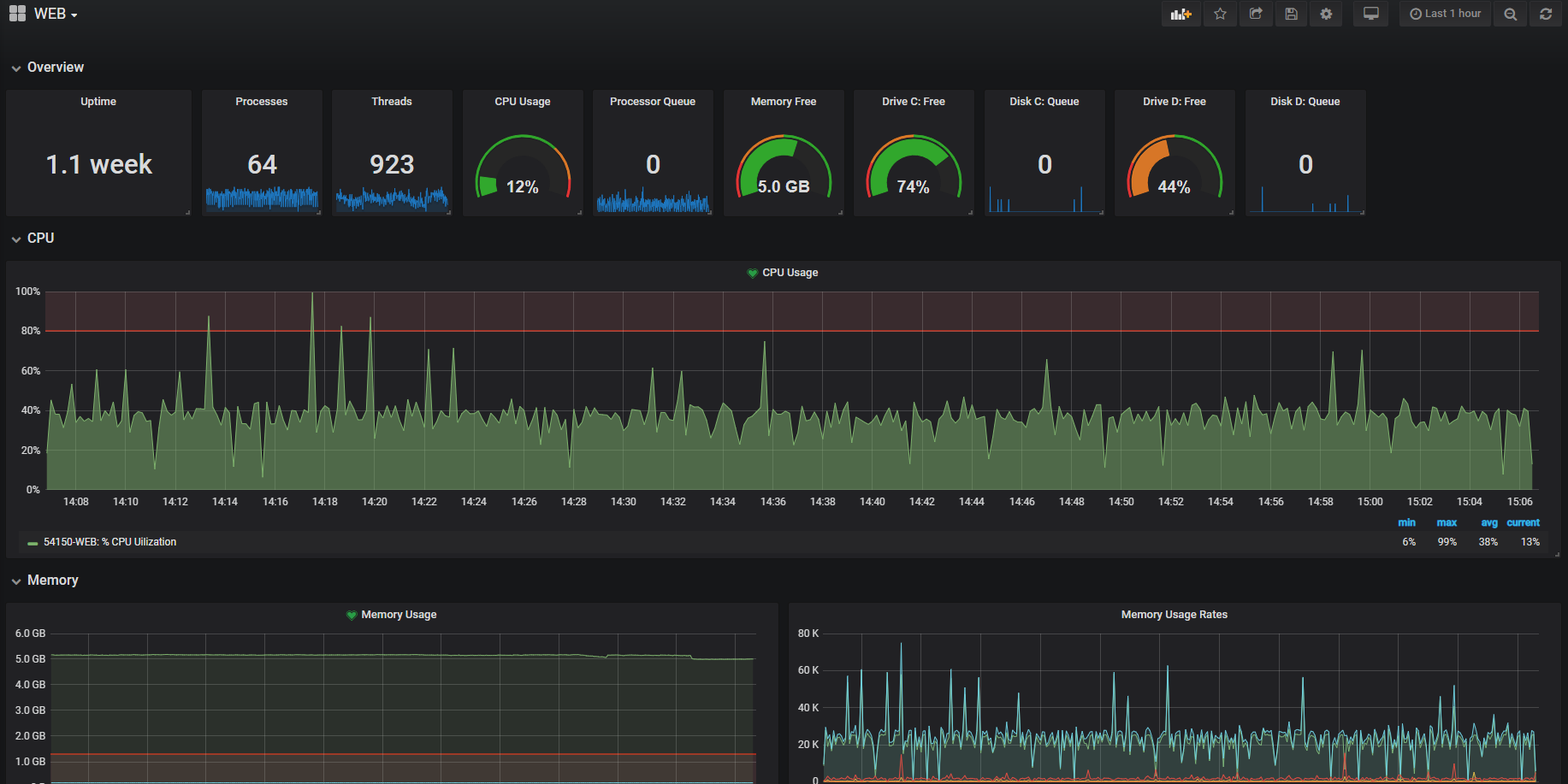Collapse the Memory row section

click(45, 581)
